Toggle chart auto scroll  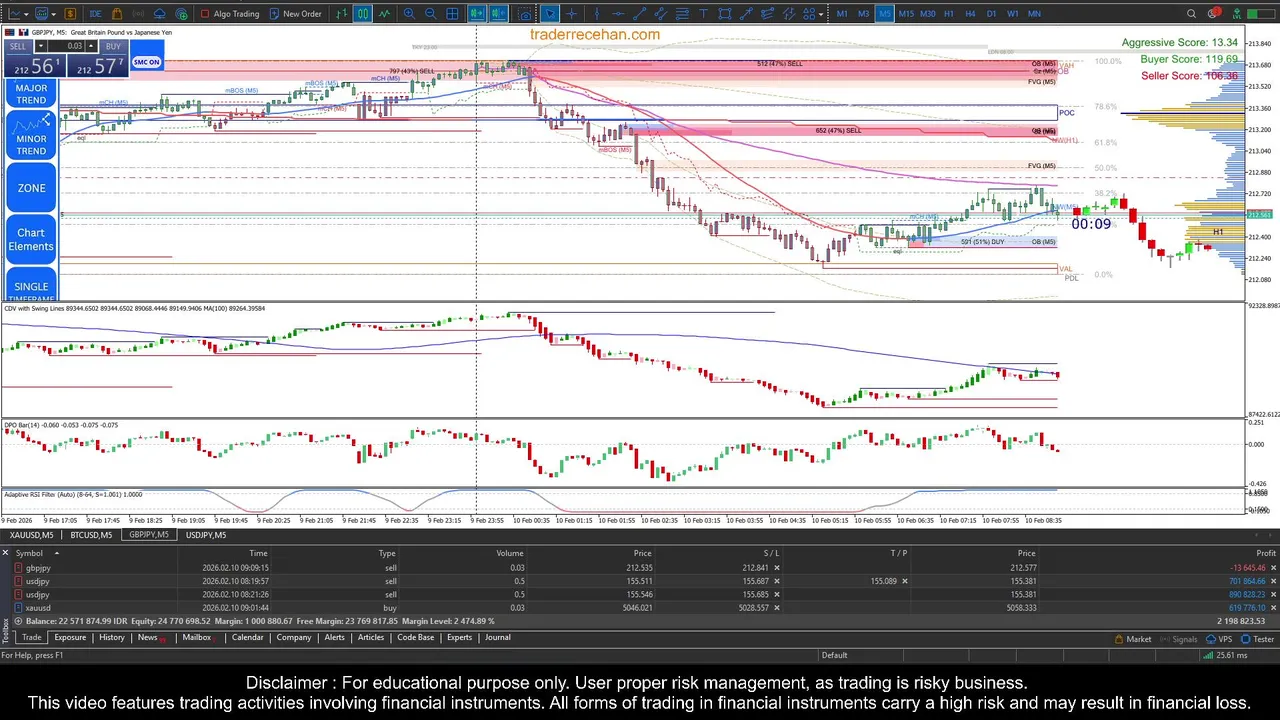[x=477, y=14]
